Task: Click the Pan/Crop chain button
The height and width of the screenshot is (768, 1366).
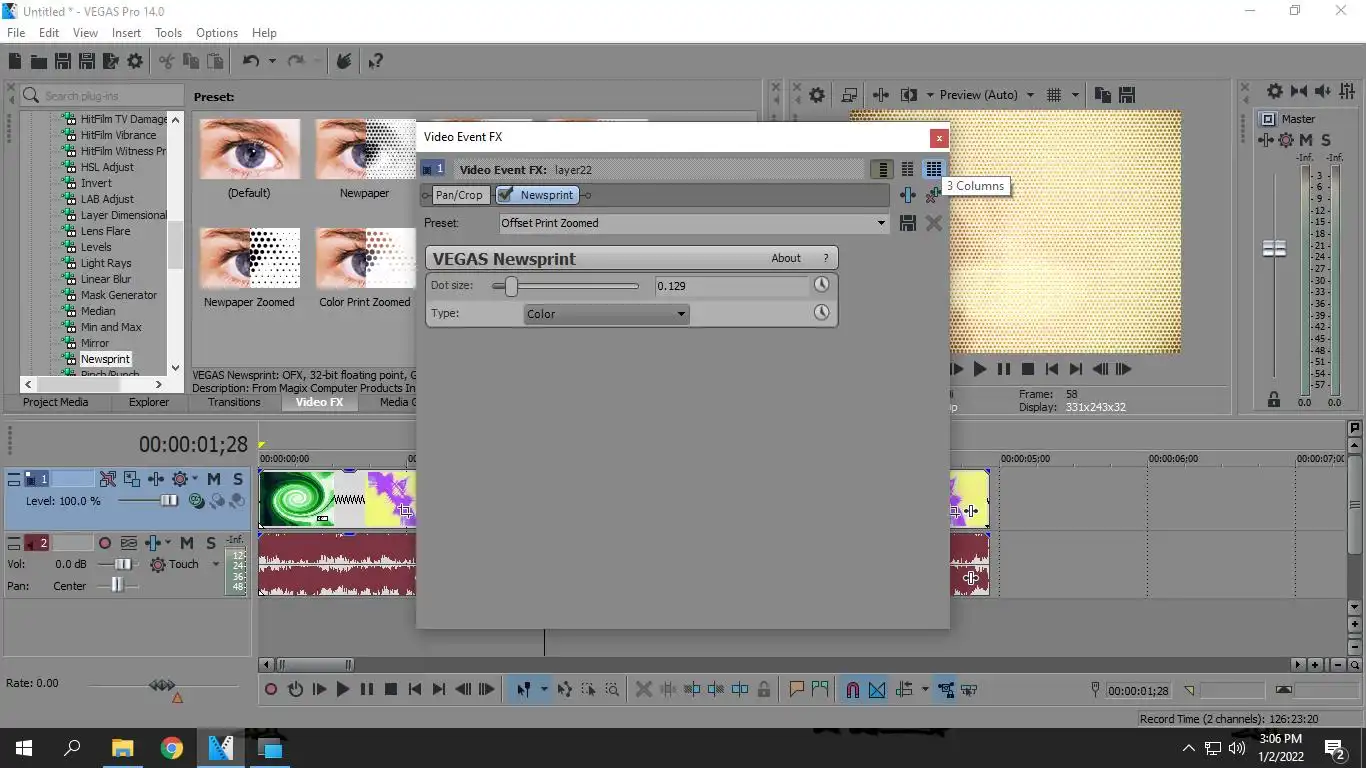Action: pos(459,195)
